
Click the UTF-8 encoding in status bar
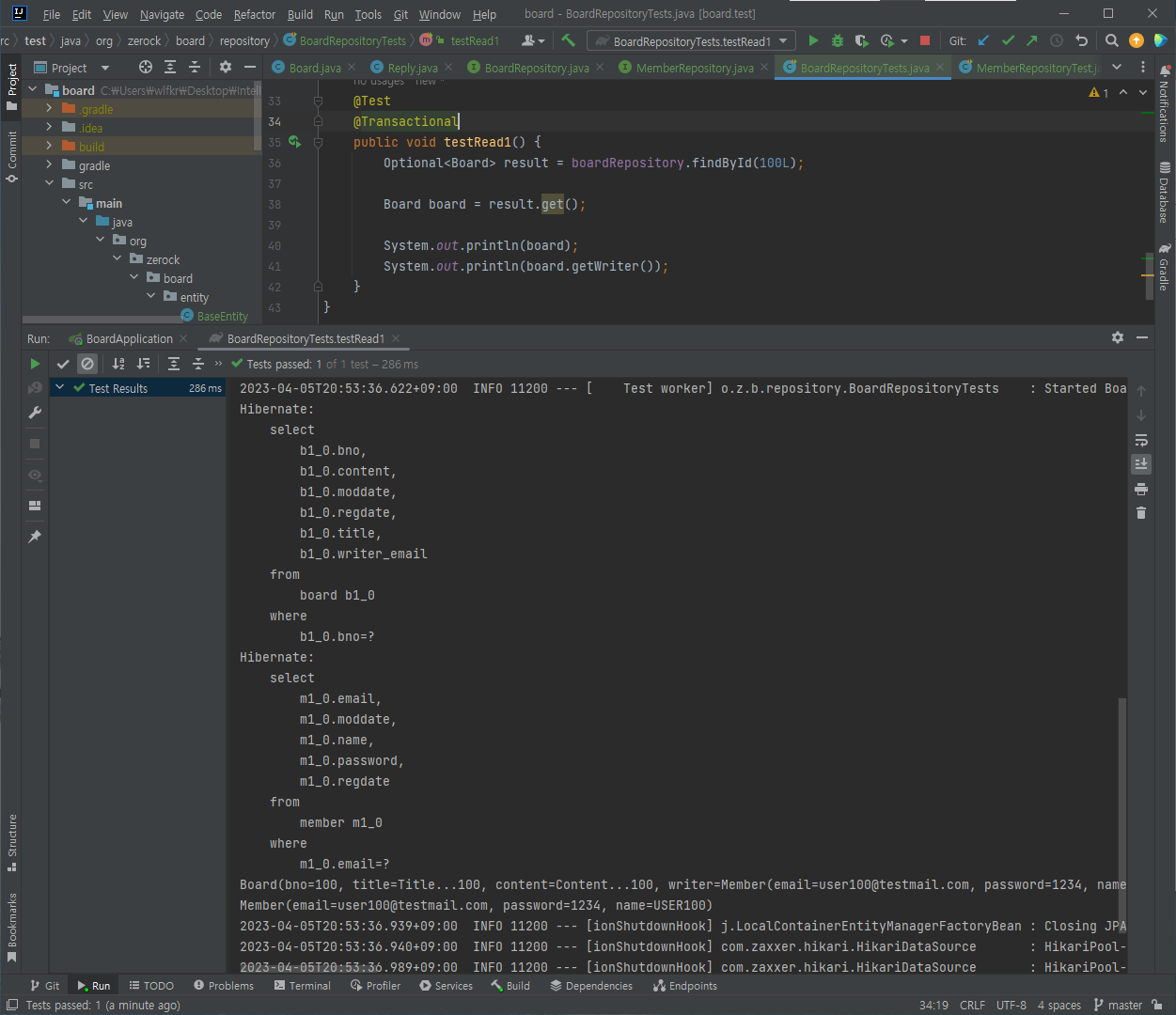1011,1005
